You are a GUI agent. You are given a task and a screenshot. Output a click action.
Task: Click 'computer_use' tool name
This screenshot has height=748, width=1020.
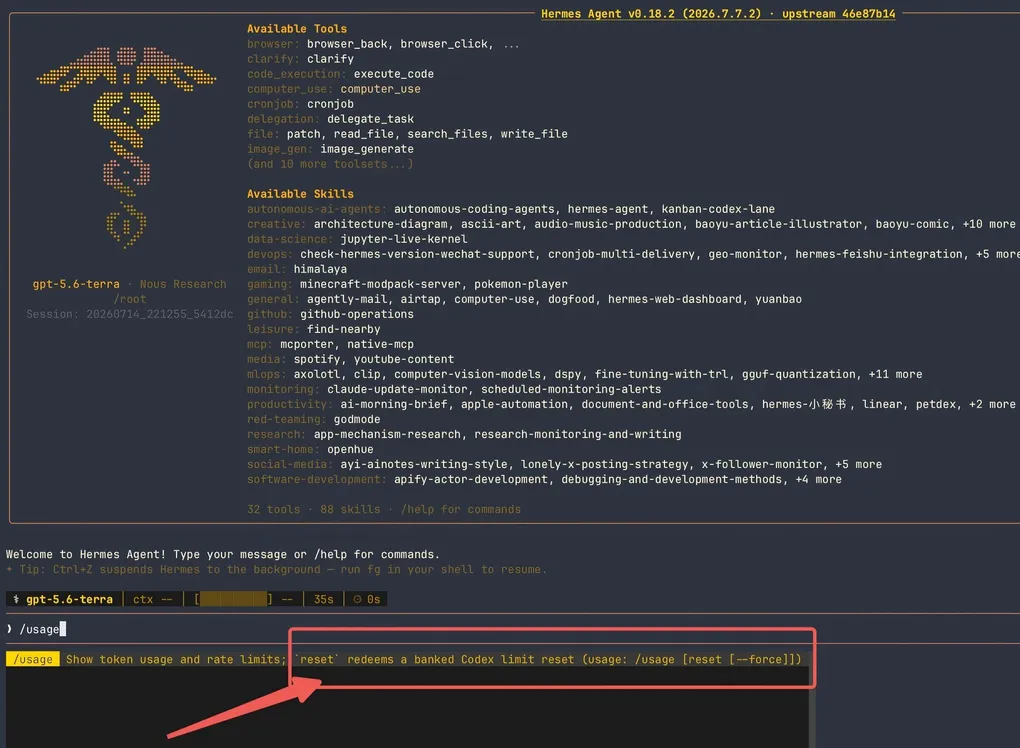pyautogui.click(x=381, y=89)
